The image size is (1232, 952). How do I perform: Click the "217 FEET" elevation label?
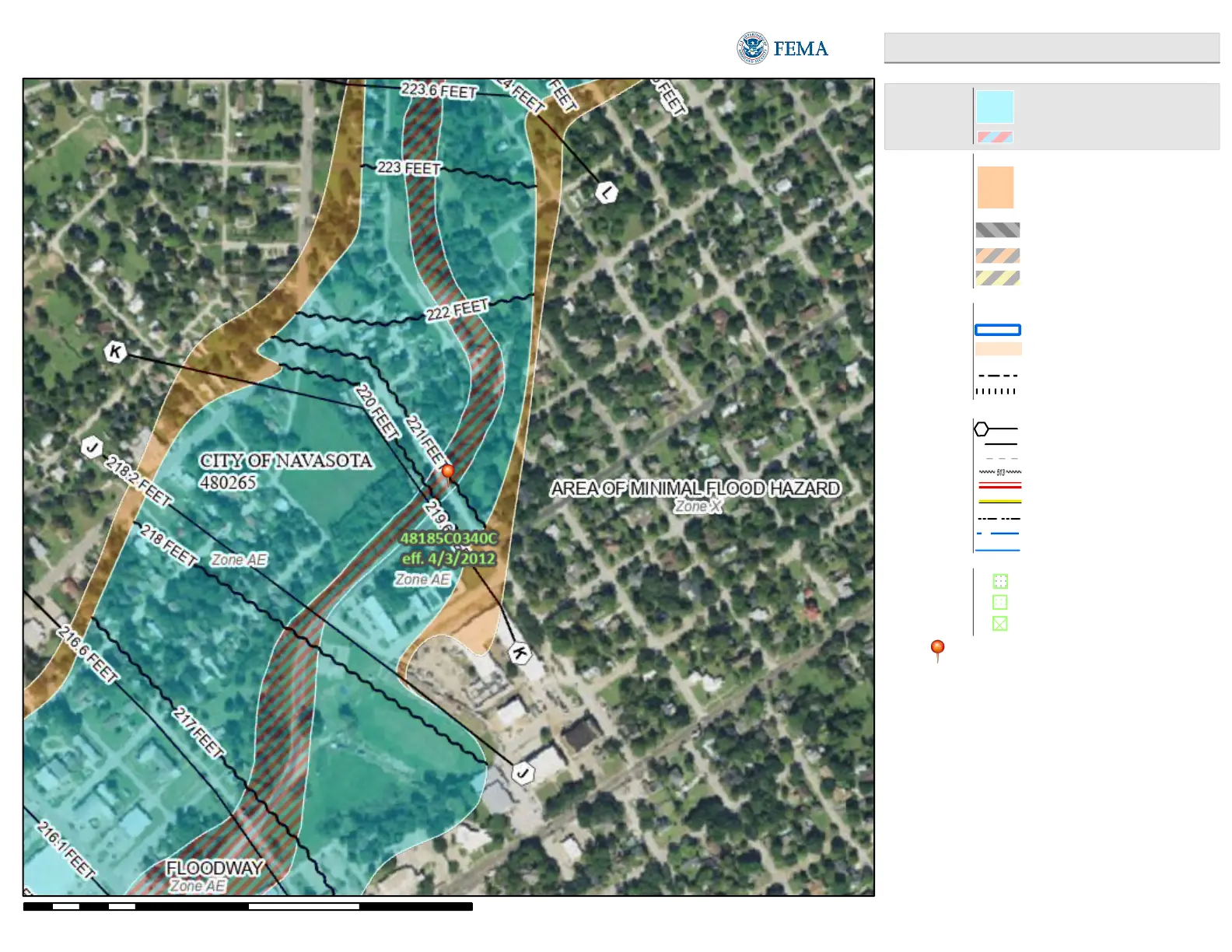coord(198,733)
